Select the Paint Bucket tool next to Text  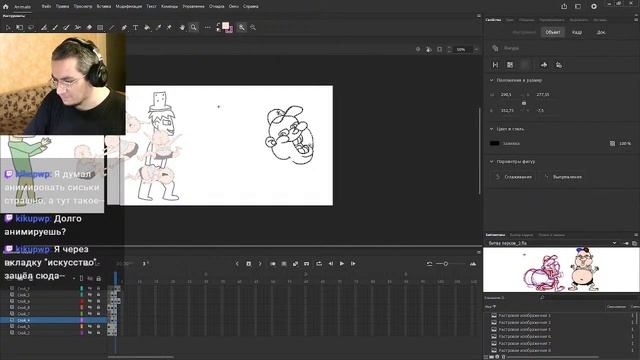tap(147, 27)
